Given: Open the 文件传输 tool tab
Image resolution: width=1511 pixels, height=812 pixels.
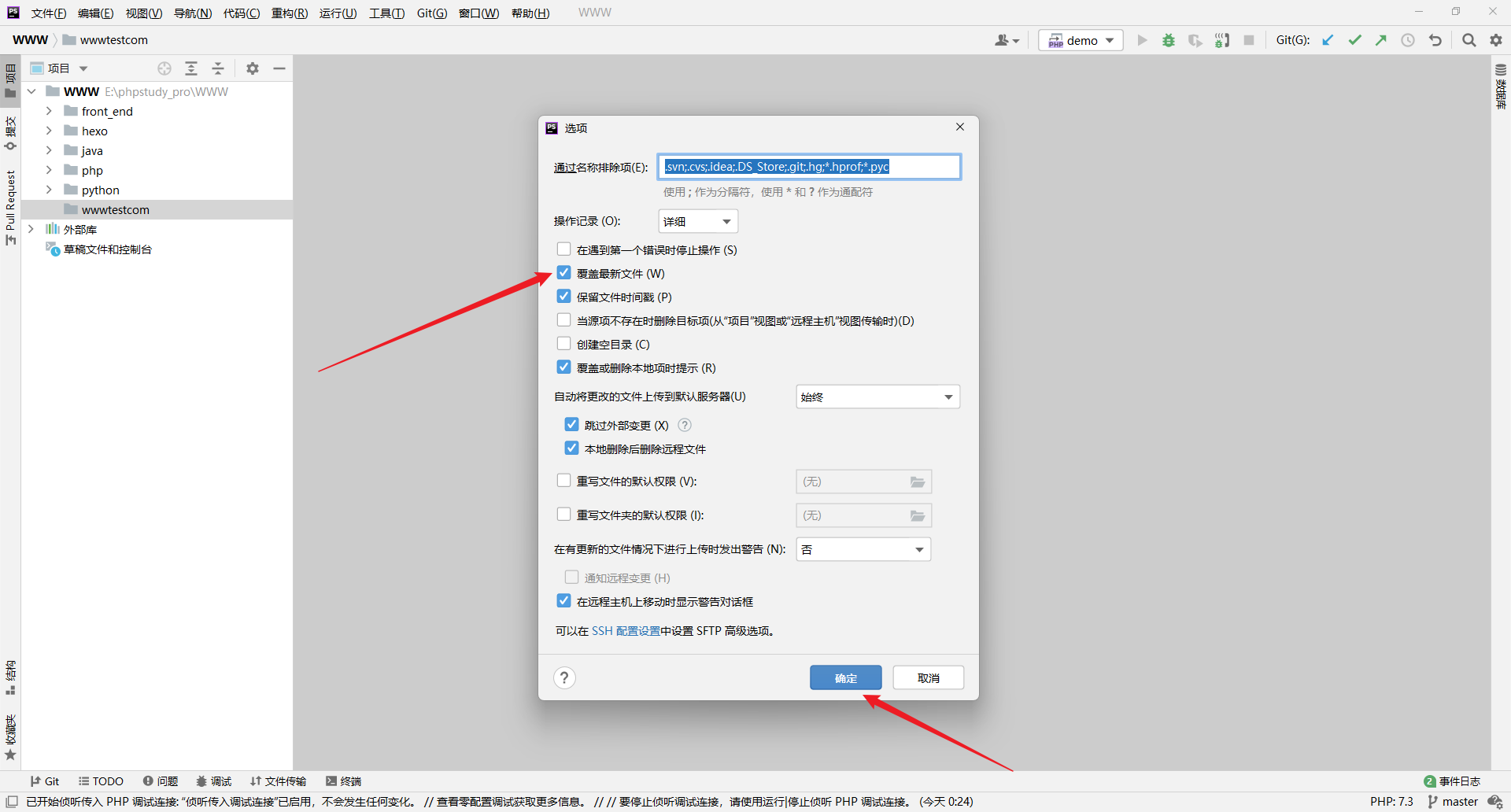Looking at the screenshot, I should tap(278, 781).
